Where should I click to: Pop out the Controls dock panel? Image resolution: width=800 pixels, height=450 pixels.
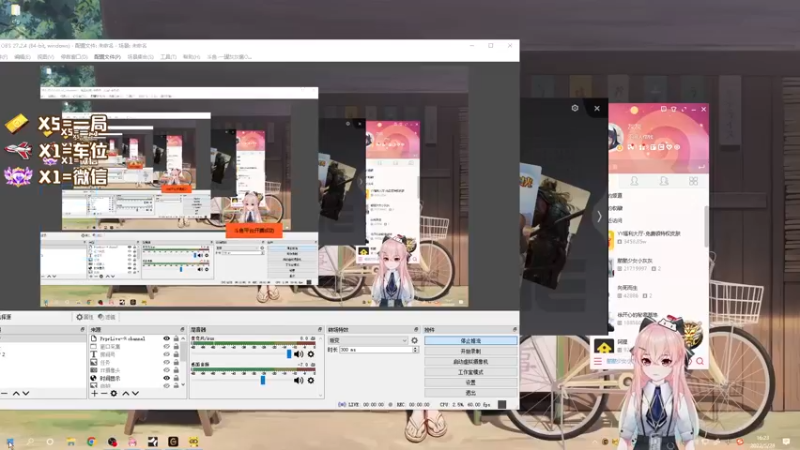(514, 330)
